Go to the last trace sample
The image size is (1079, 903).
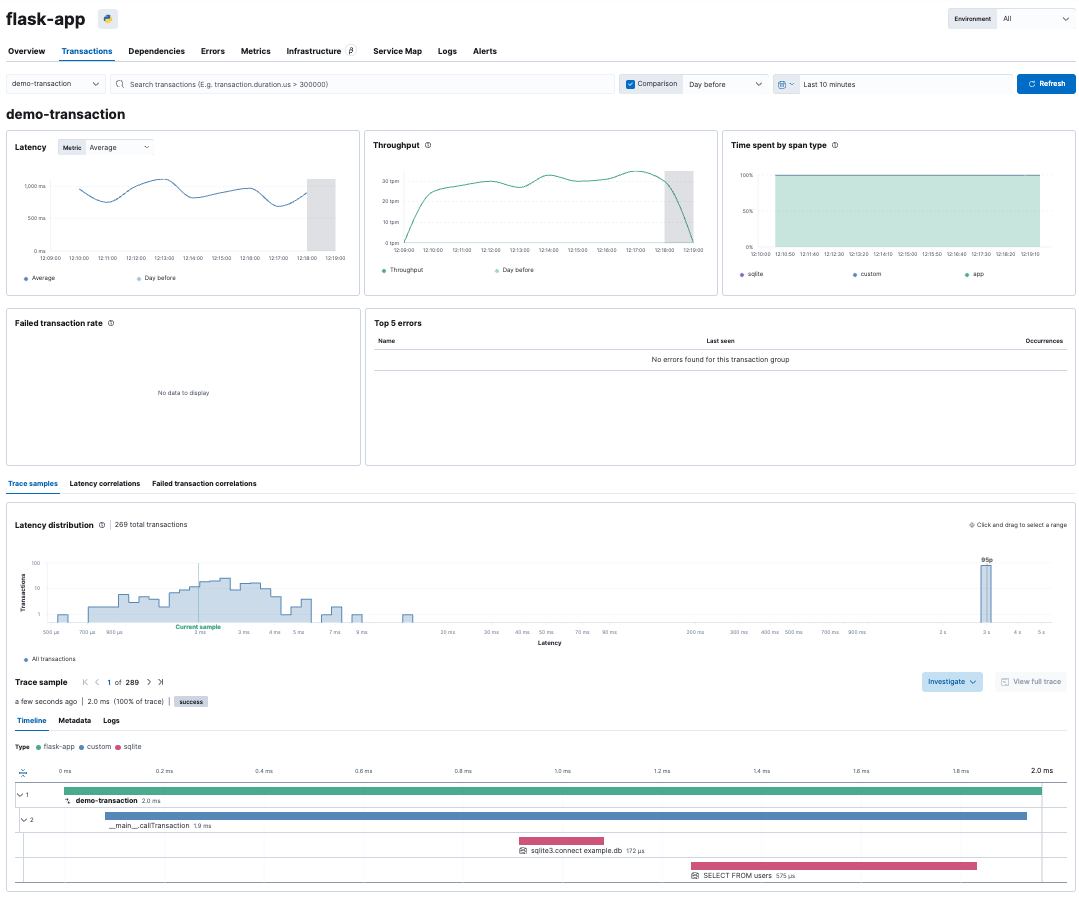160,682
